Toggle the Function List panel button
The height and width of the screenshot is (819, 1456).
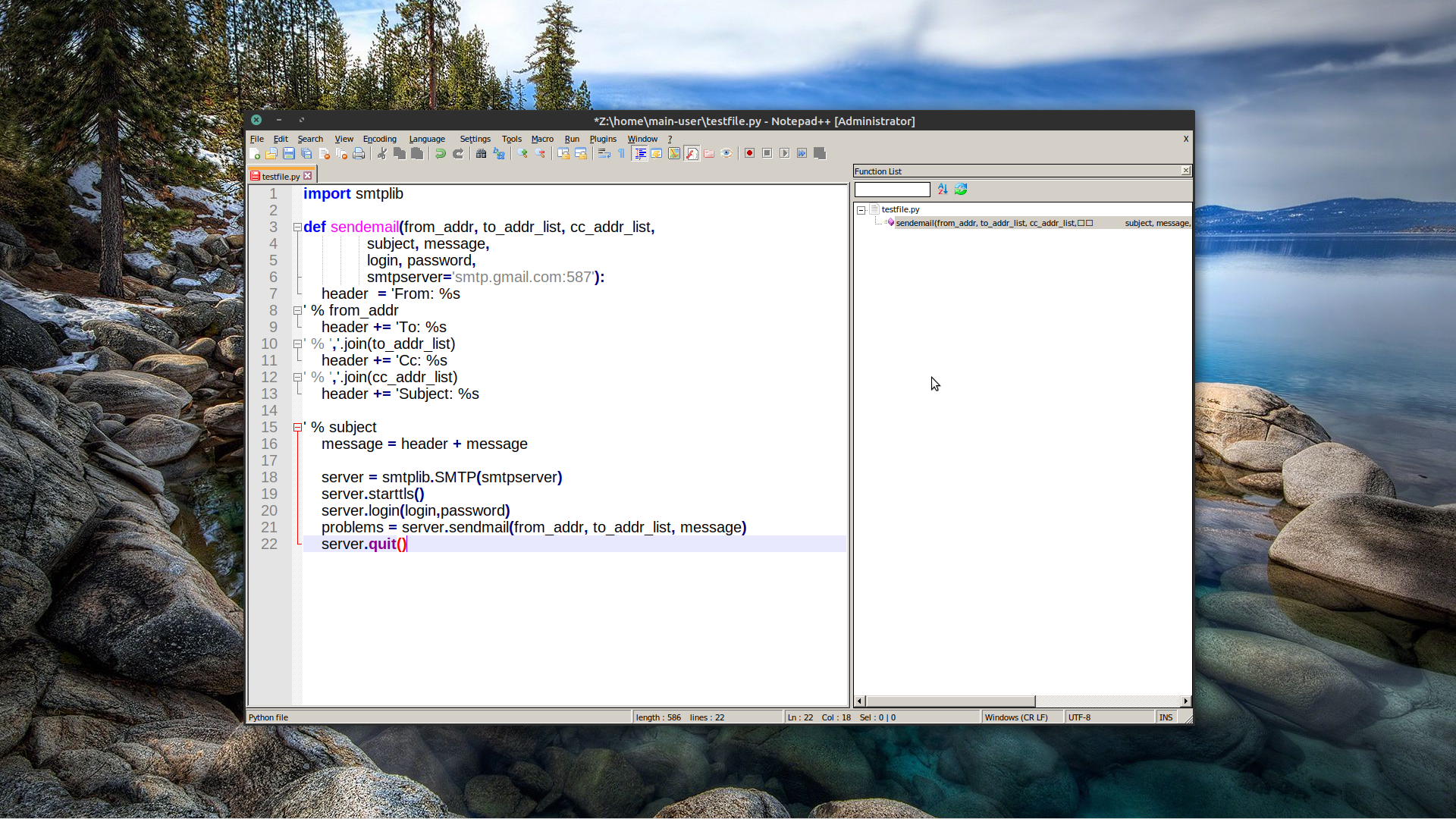click(x=692, y=153)
